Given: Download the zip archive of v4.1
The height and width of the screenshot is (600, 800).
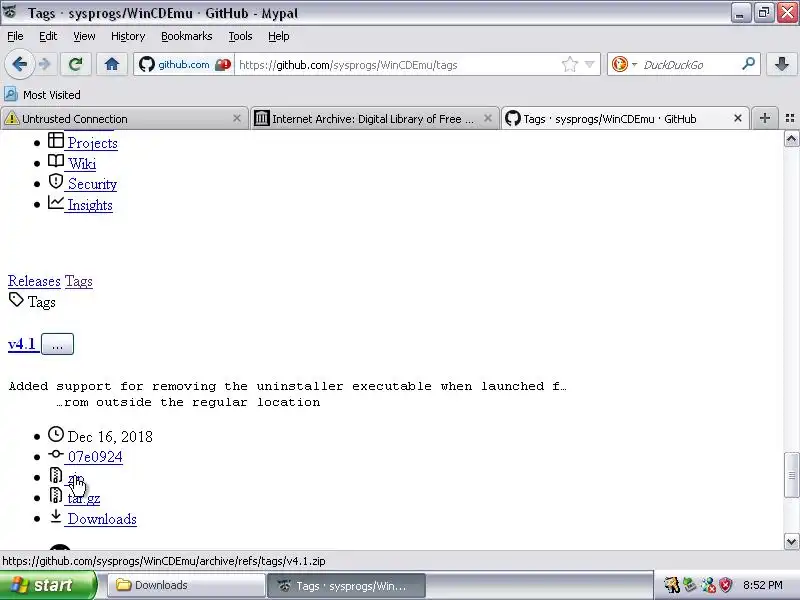Looking at the screenshot, I should pos(76,478).
